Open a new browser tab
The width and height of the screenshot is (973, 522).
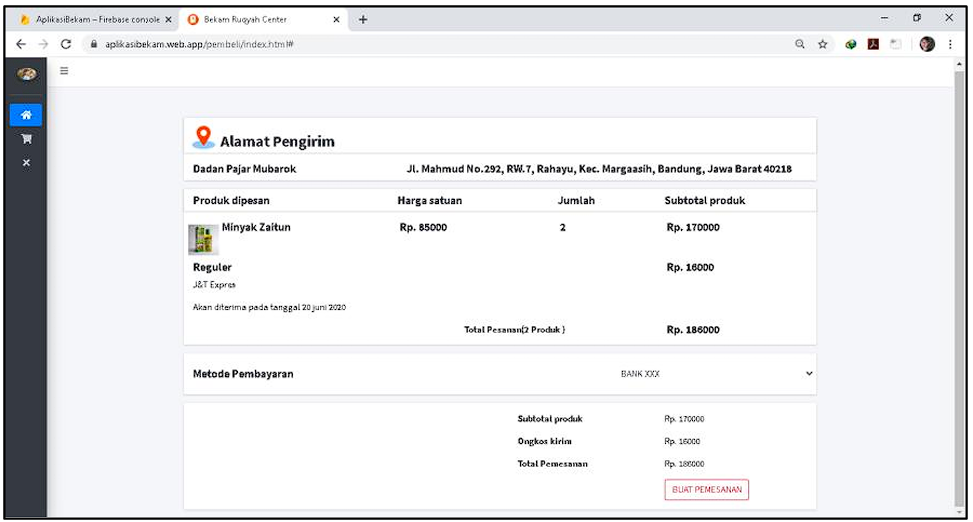[363, 19]
